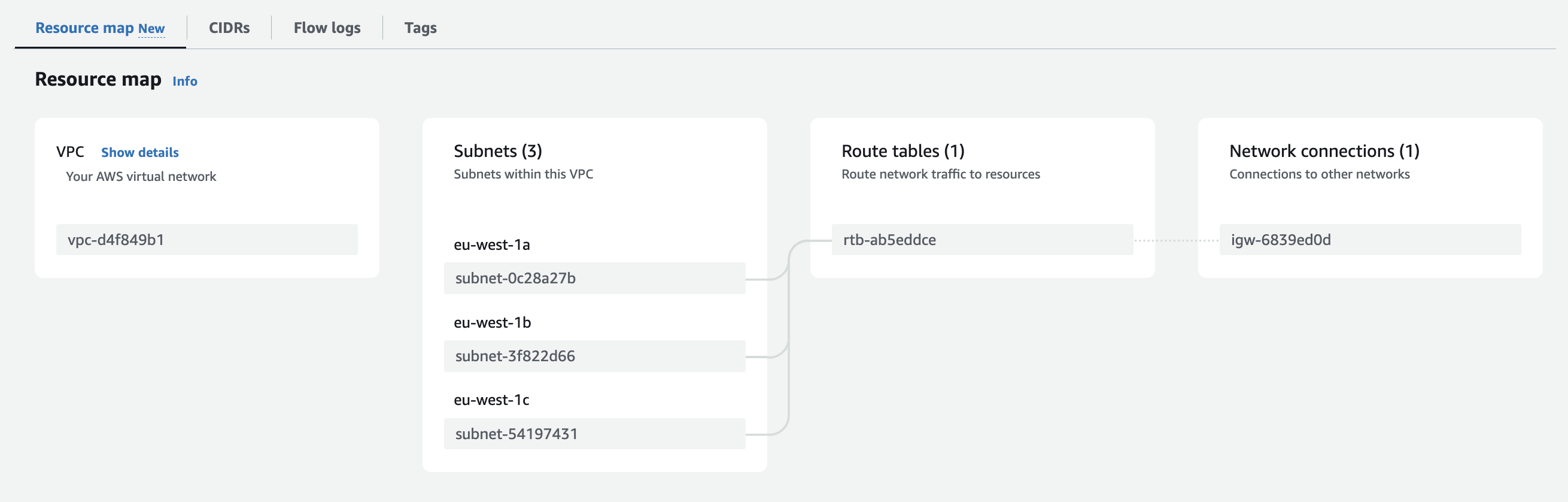Open the Info link beside Resource map

pos(184,81)
